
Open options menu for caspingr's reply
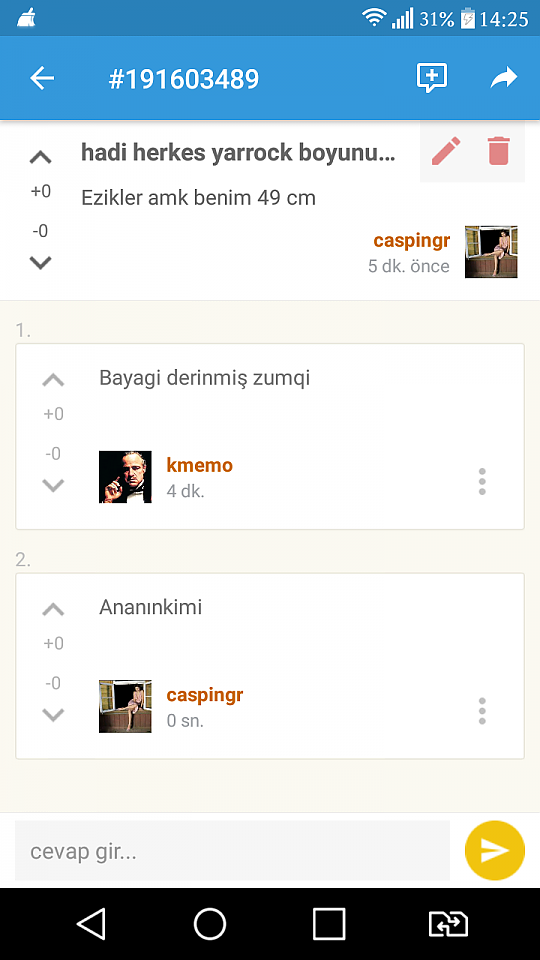[x=482, y=711]
